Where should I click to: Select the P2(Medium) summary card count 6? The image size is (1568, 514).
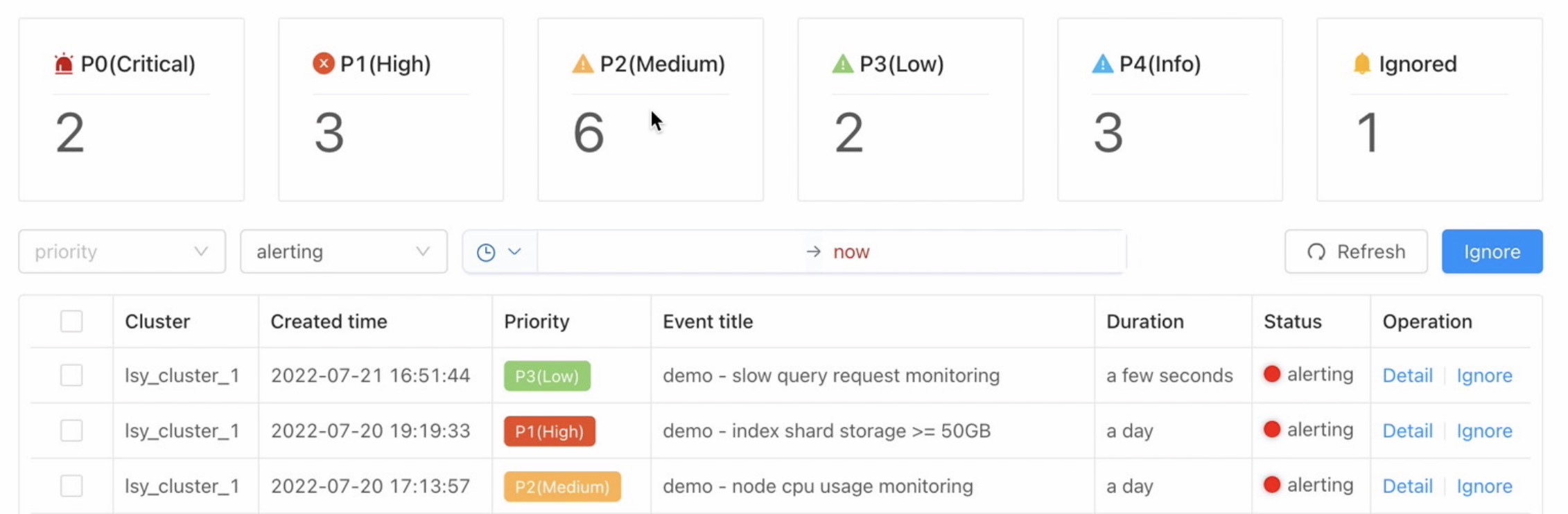click(651, 109)
